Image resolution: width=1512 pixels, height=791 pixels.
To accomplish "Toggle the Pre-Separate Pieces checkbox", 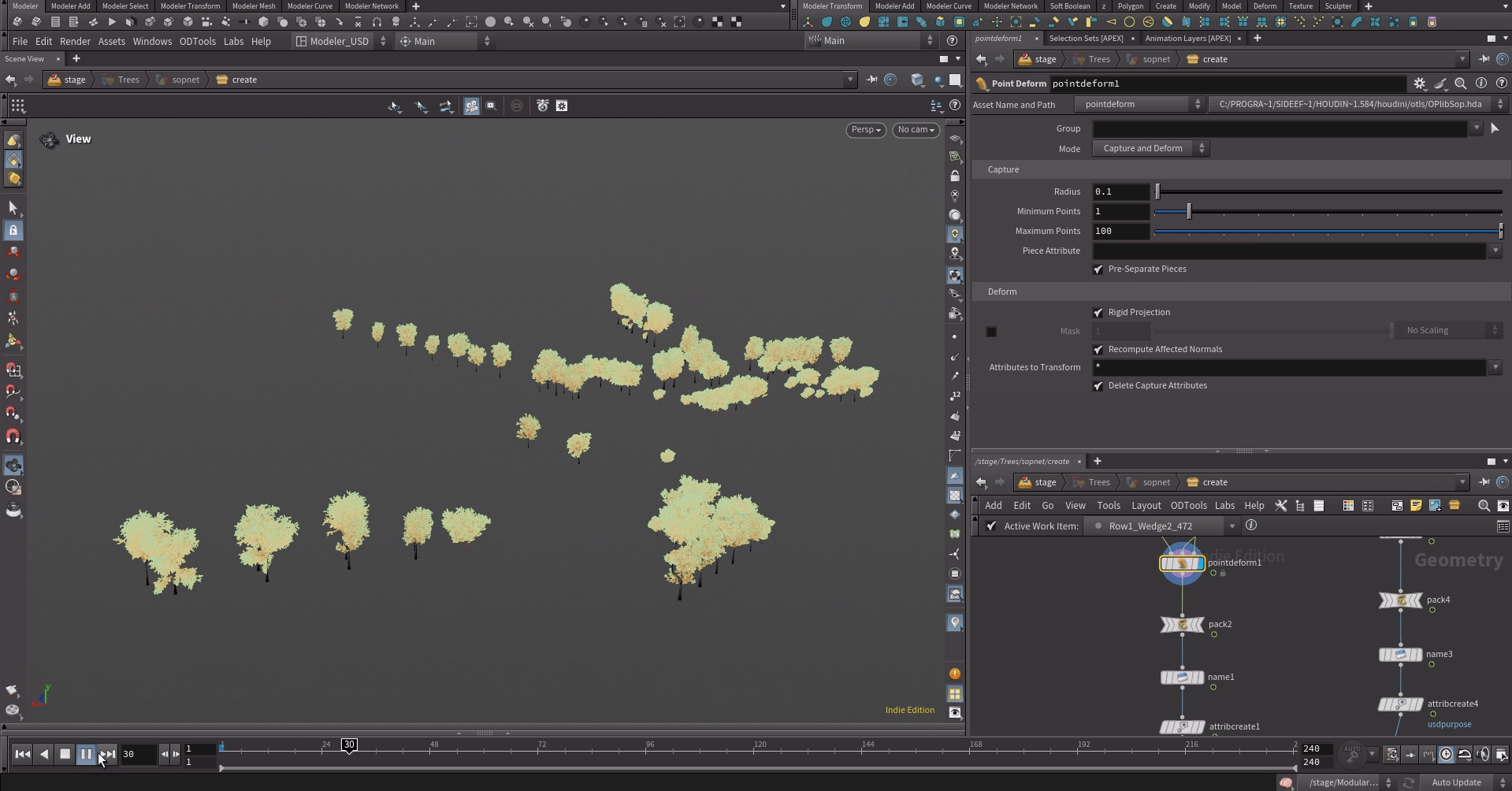I will 1098,269.
